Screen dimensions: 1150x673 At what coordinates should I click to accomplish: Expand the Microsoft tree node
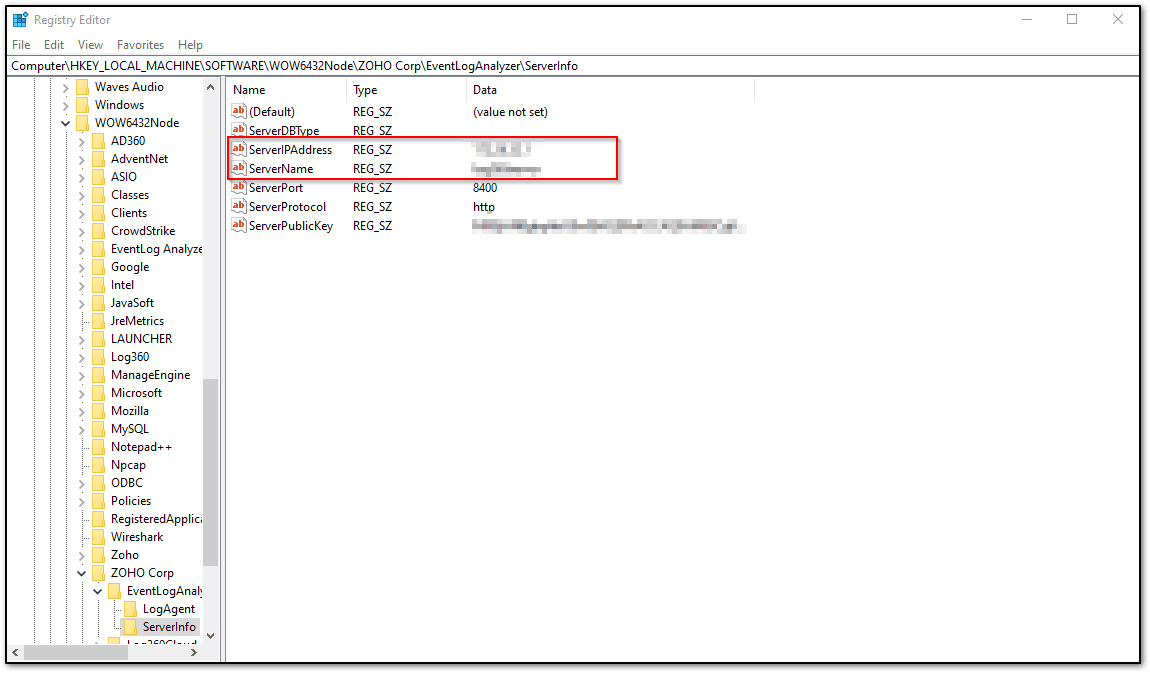81,393
